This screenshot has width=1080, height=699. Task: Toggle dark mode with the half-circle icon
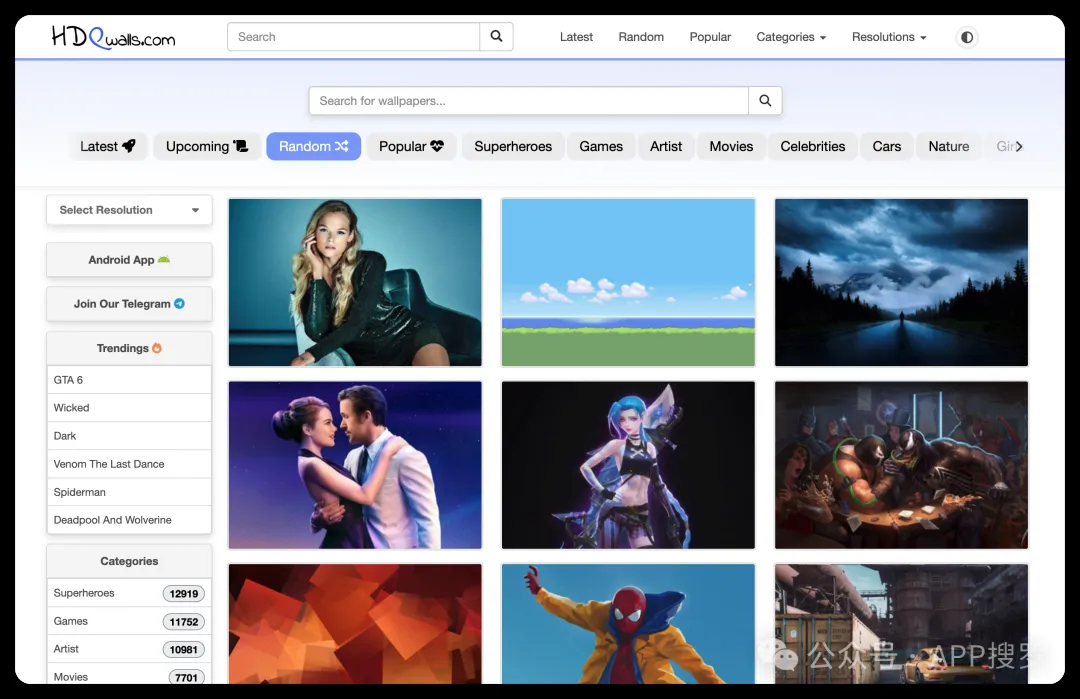point(967,37)
